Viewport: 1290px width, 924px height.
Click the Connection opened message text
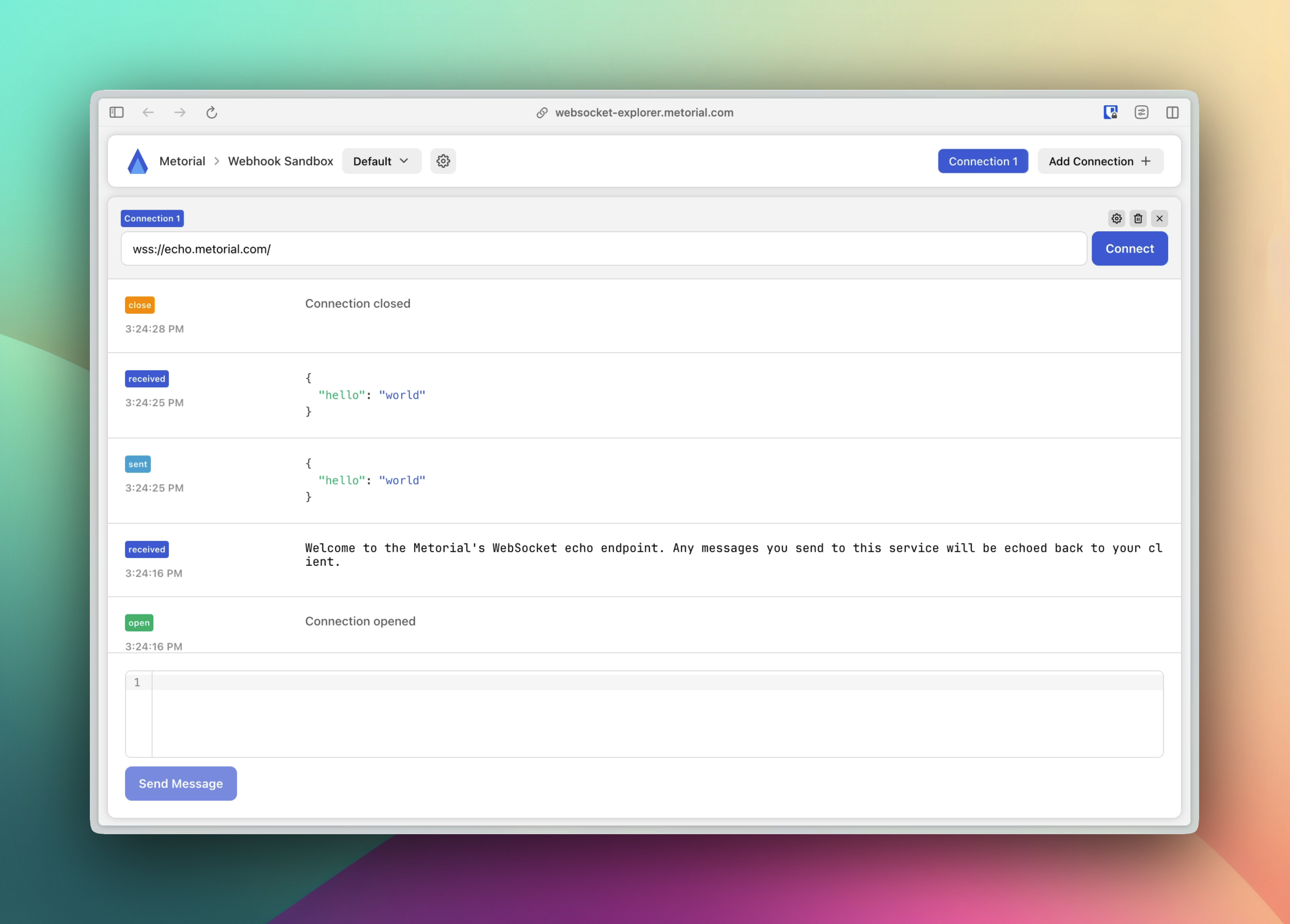360,621
